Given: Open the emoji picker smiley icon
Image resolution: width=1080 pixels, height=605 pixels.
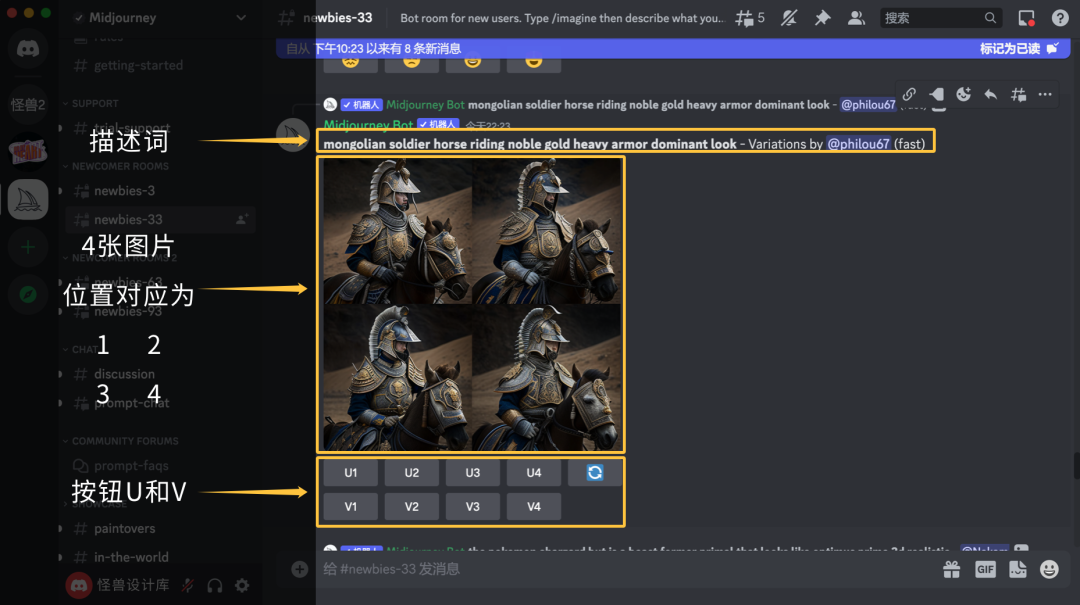Looking at the screenshot, I should coord(1049,569).
